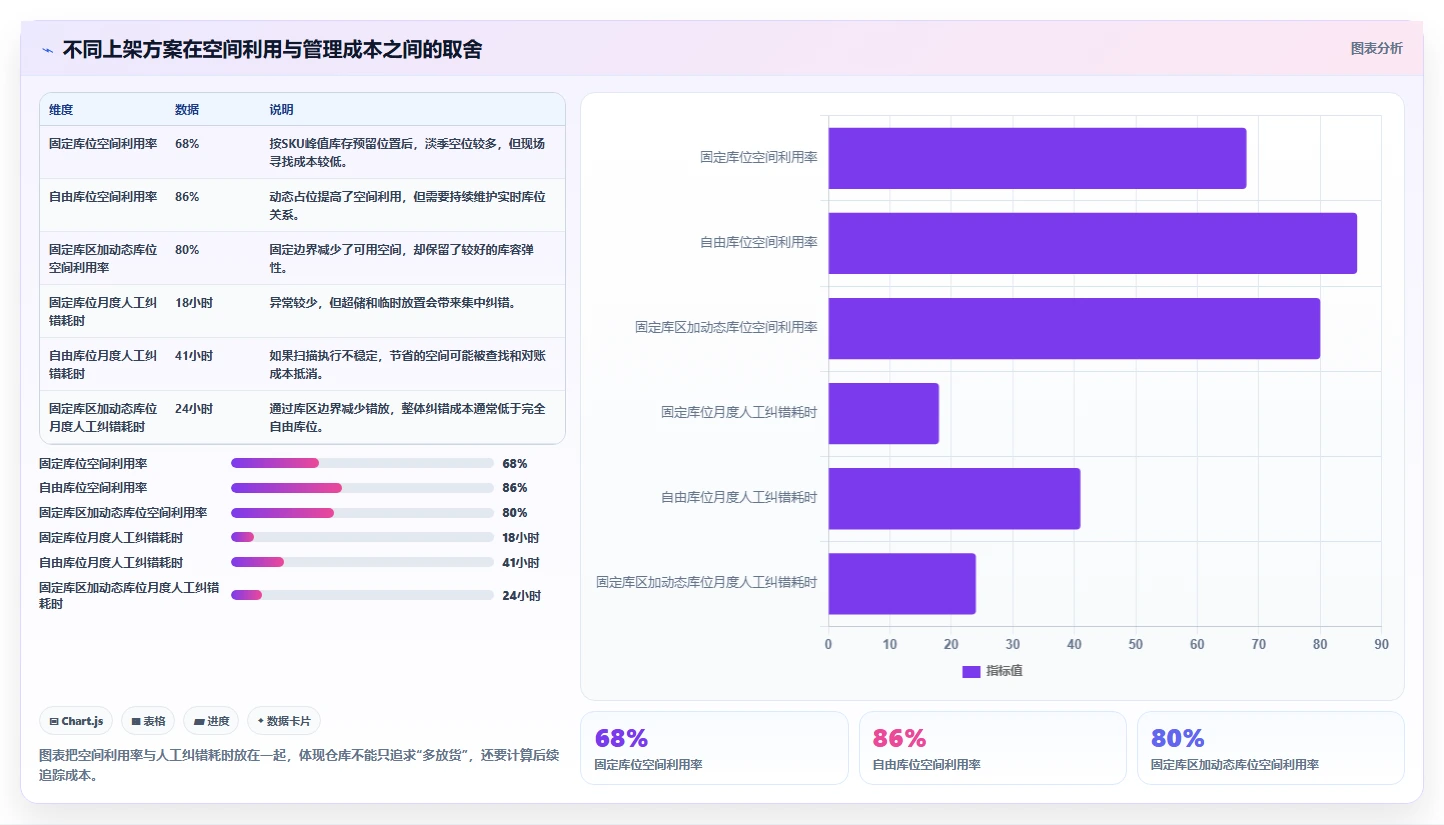Click the chart bar for 自由库位月度人工纠错耗时
Image resolution: width=1444 pixels, height=825 pixels.
click(954, 498)
